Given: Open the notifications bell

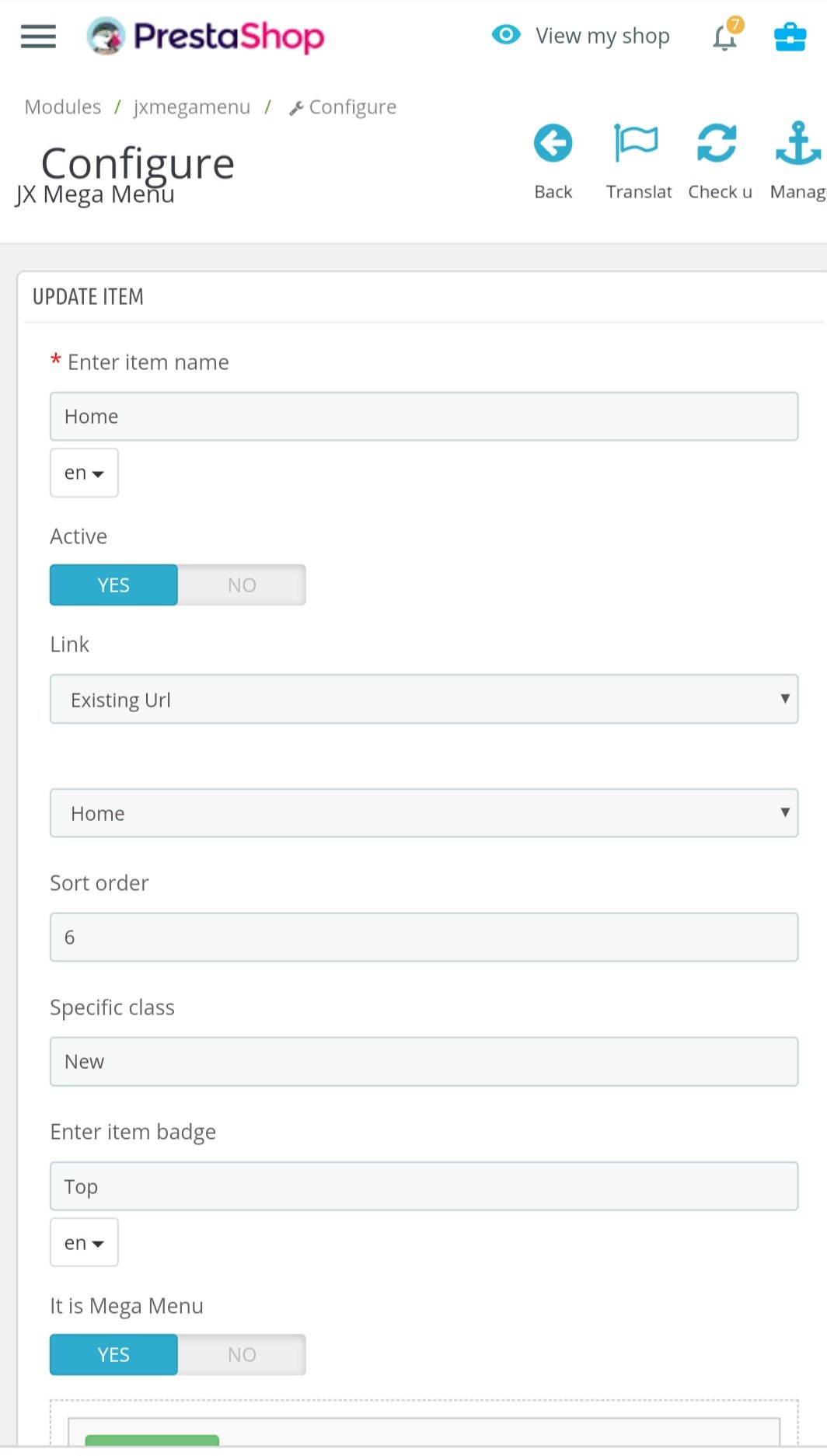Looking at the screenshot, I should [725, 37].
